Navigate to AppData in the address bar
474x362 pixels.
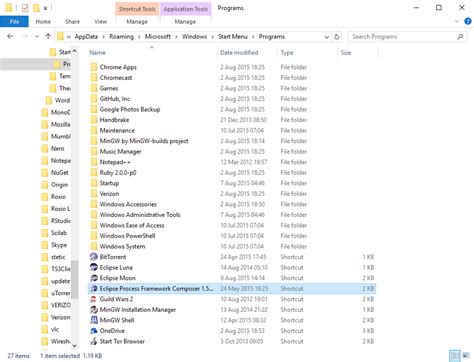pos(86,37)
